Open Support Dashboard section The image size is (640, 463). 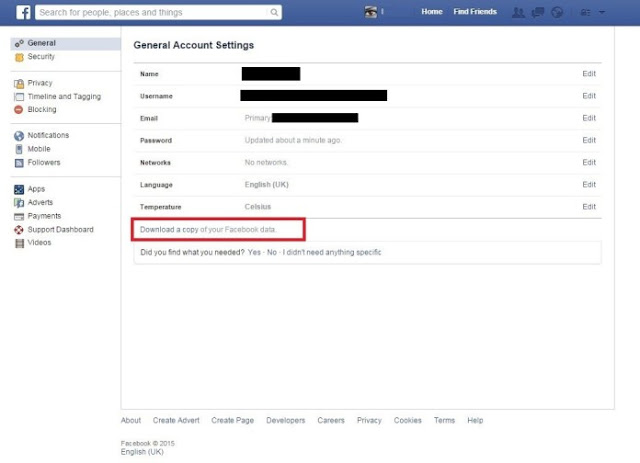coord(60,229)
